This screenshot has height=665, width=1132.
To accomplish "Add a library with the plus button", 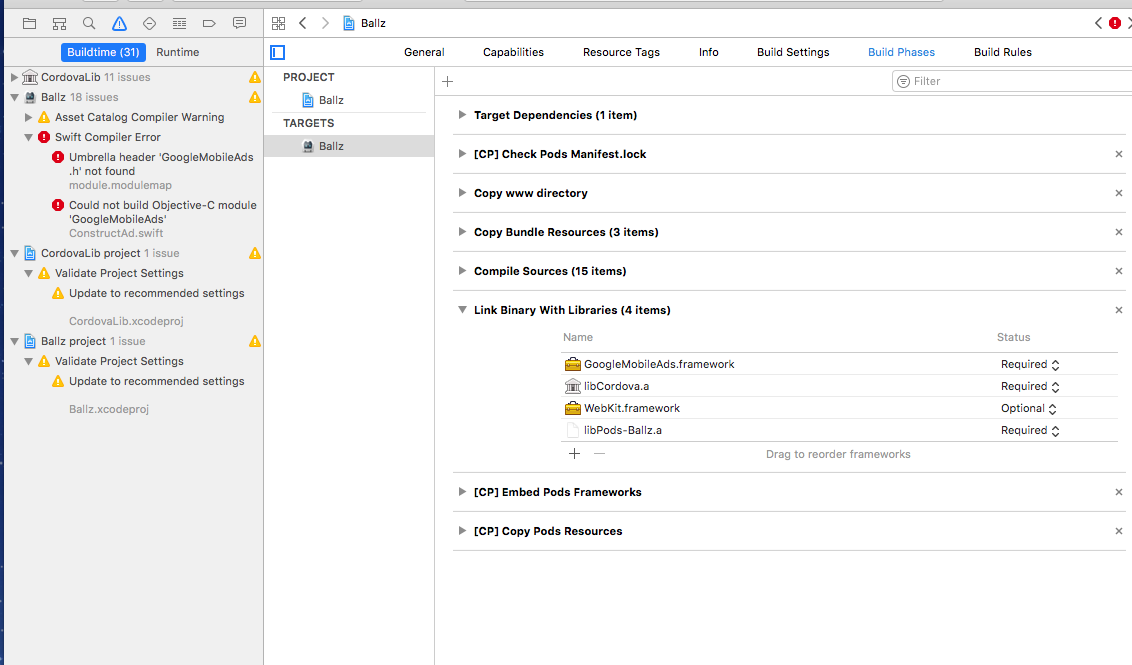I will point(574,453).
